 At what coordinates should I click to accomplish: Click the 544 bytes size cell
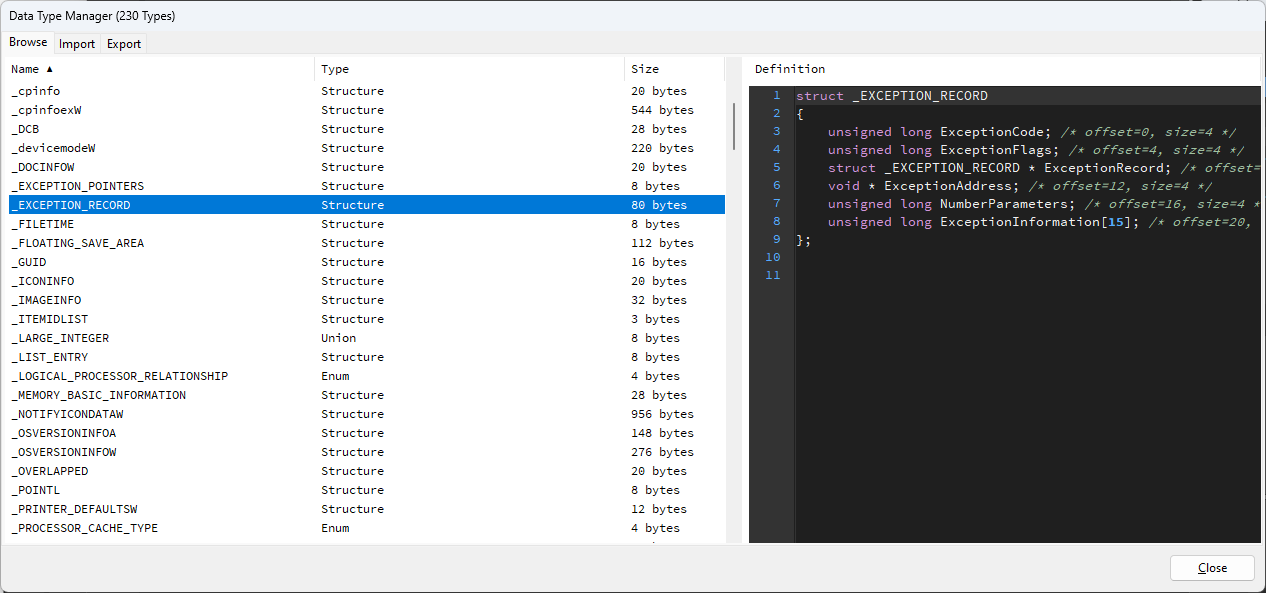[662, 110]
